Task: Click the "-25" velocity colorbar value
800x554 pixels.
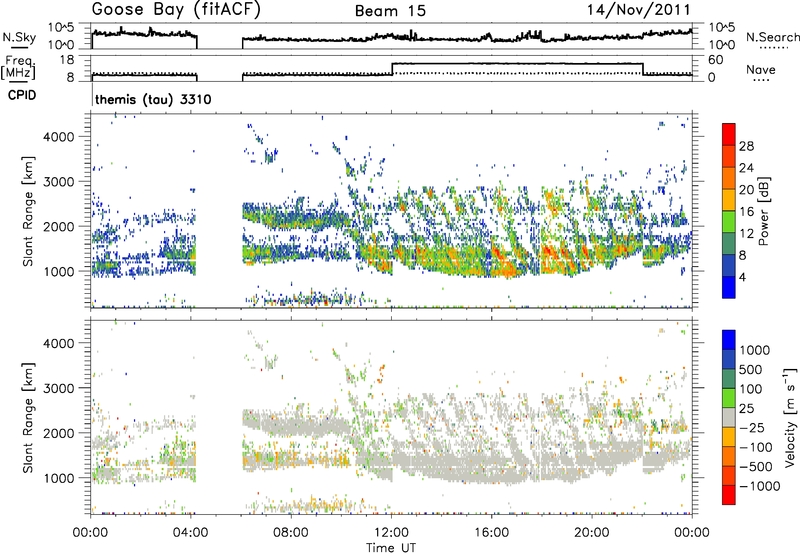Action: pyautogui.click(x=752, y=427)
